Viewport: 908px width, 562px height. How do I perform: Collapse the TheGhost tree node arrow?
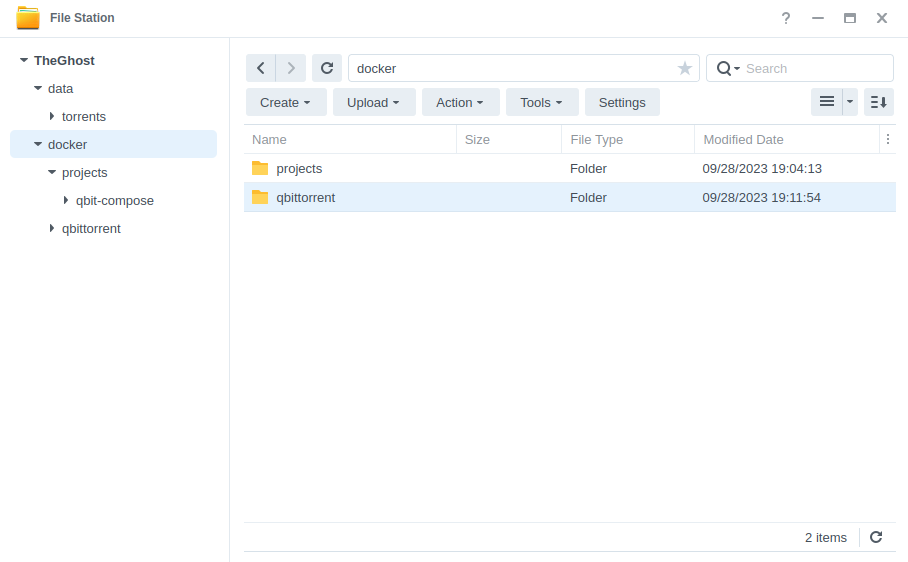(24, 60)
